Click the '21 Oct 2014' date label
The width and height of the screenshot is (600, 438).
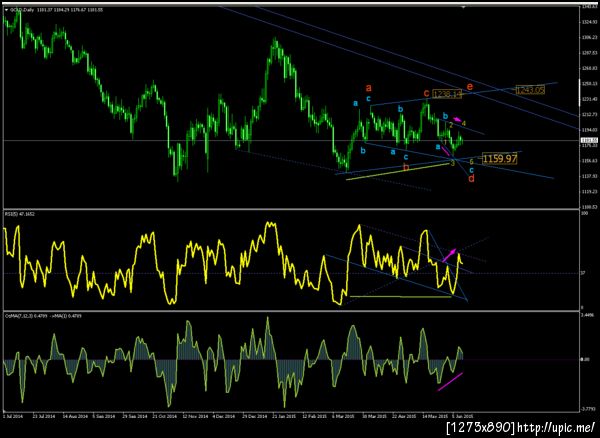tap(164, 415)
